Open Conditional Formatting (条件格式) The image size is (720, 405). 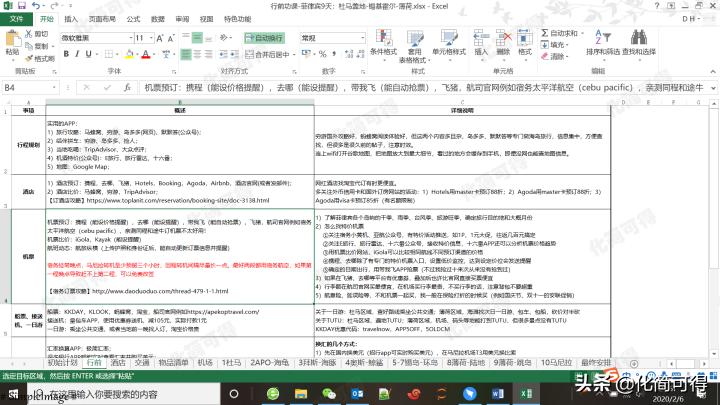383,44
